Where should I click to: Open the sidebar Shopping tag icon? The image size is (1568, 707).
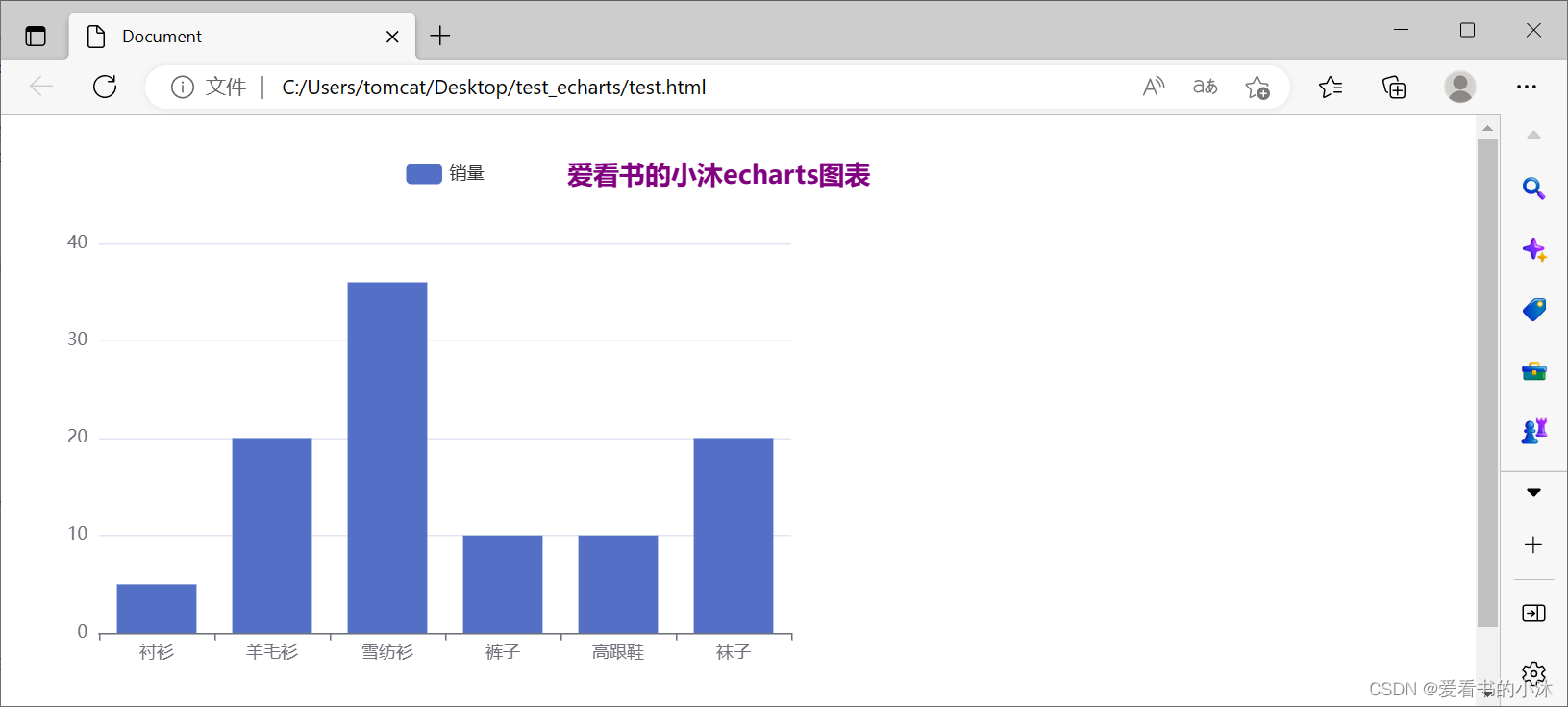(x=1534, y=310)
